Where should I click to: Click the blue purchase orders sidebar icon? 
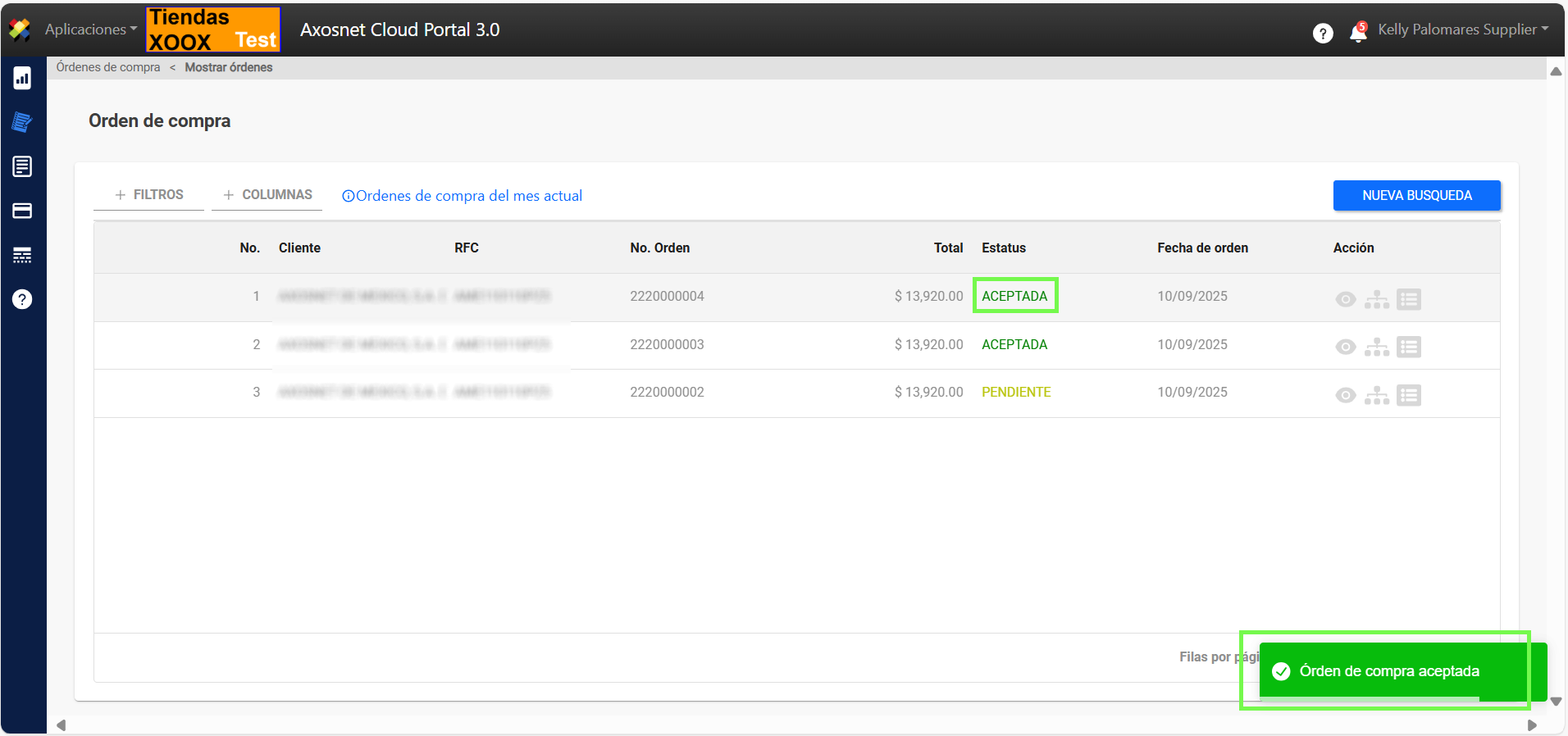click(22, 123)
